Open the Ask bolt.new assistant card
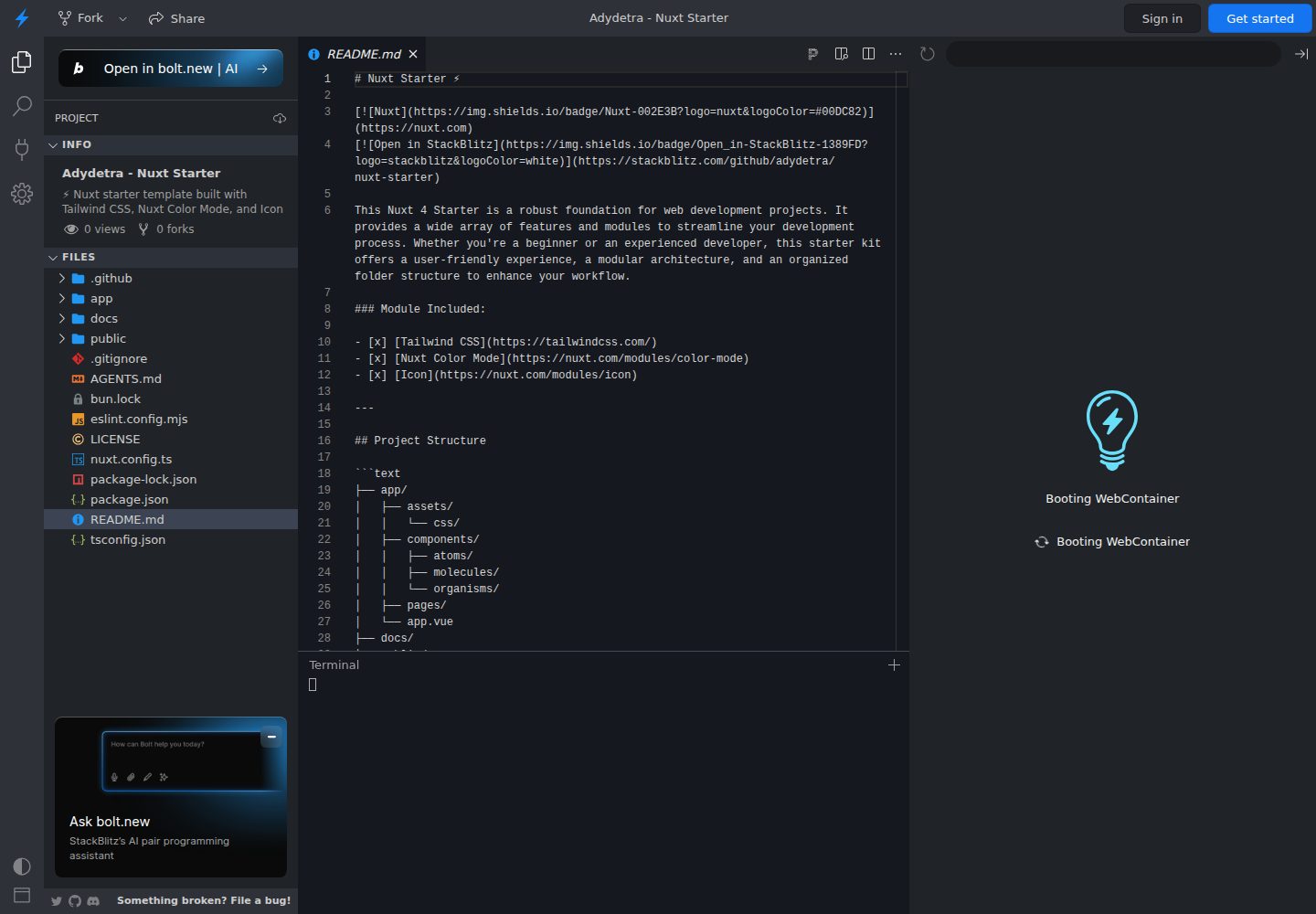1316x914 pixels. 171,797
